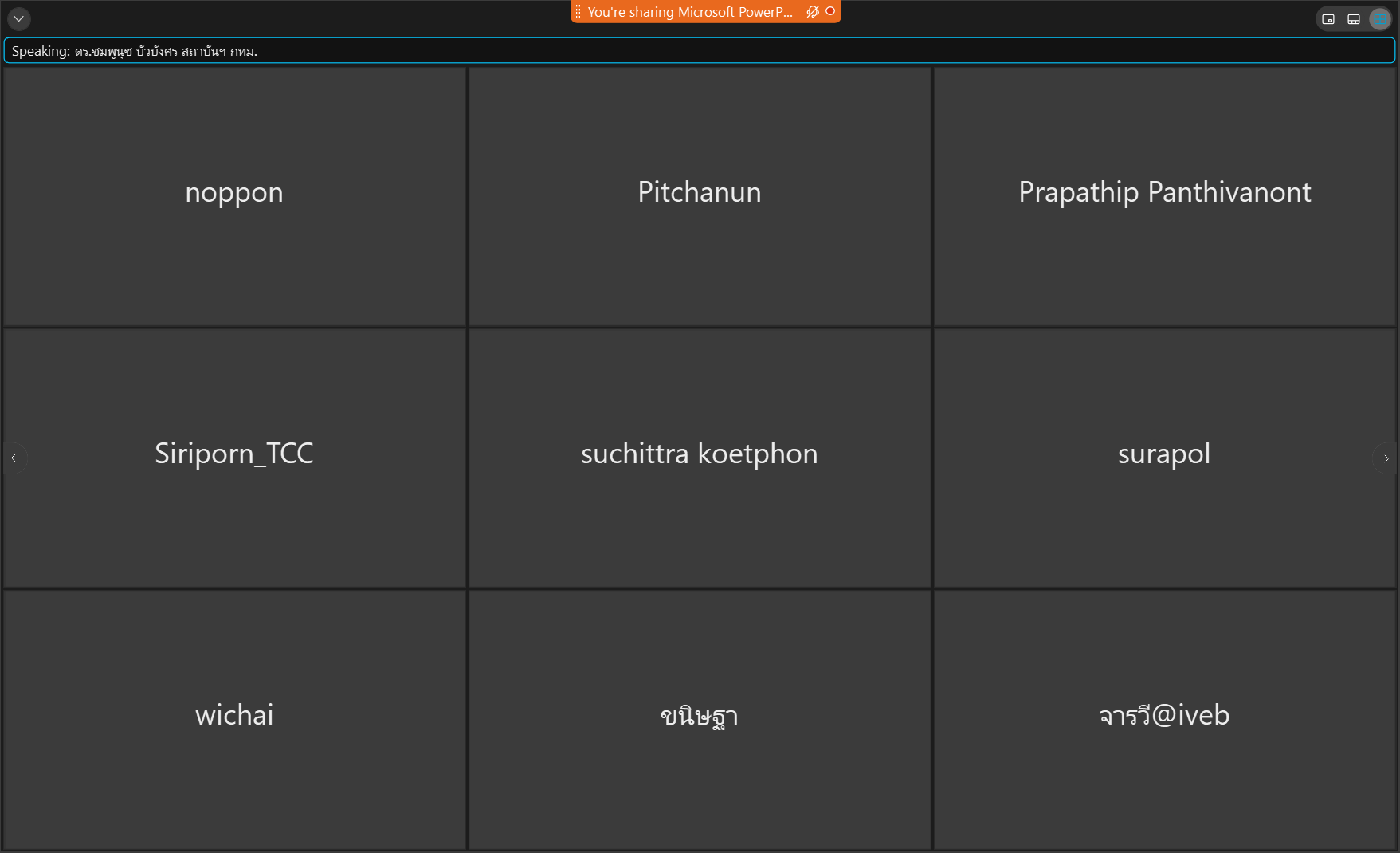Select the จารวี@iveb participant tile

pos(1165,719)
